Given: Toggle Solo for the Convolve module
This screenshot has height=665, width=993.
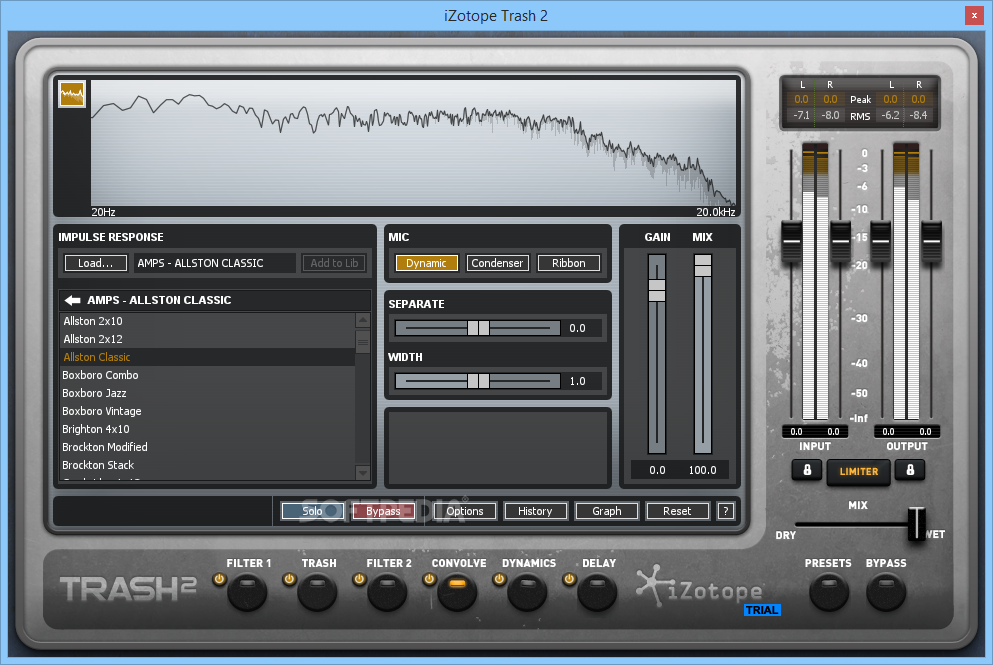Looking at the screenshot, I should [x=312, y=510].
